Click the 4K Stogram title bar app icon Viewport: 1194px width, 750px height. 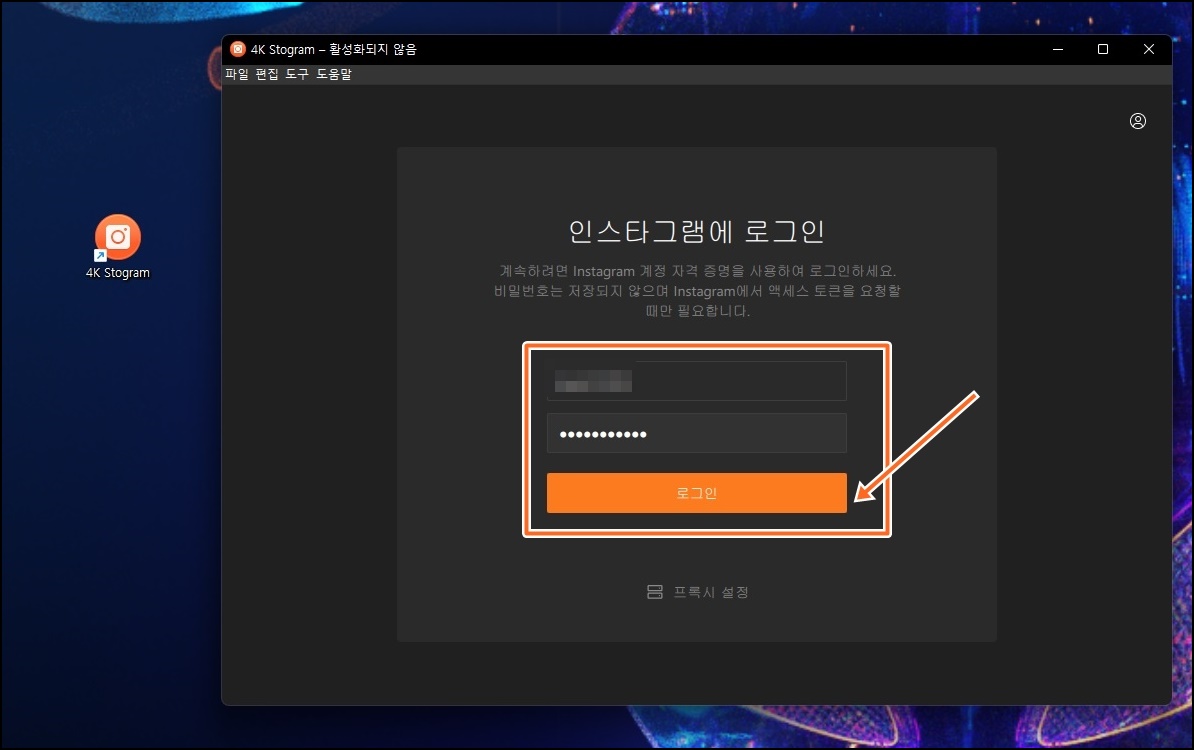tap(238, 49)
